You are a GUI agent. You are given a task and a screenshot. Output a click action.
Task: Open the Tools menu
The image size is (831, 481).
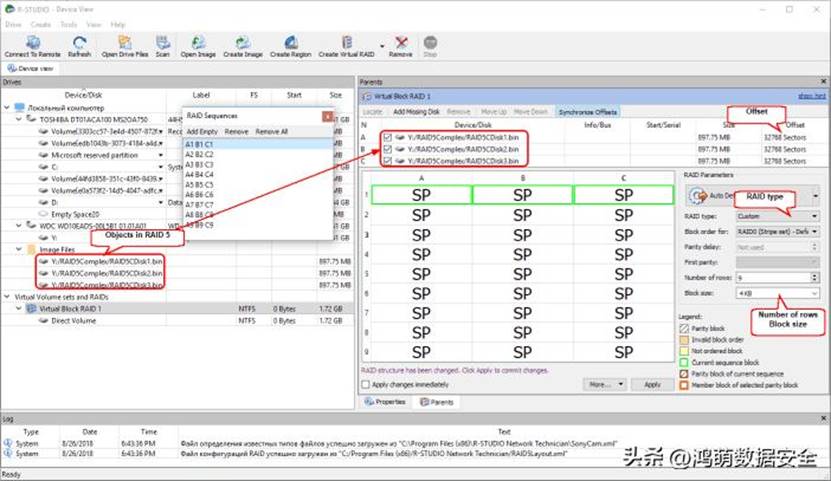[x=68, y=24]
